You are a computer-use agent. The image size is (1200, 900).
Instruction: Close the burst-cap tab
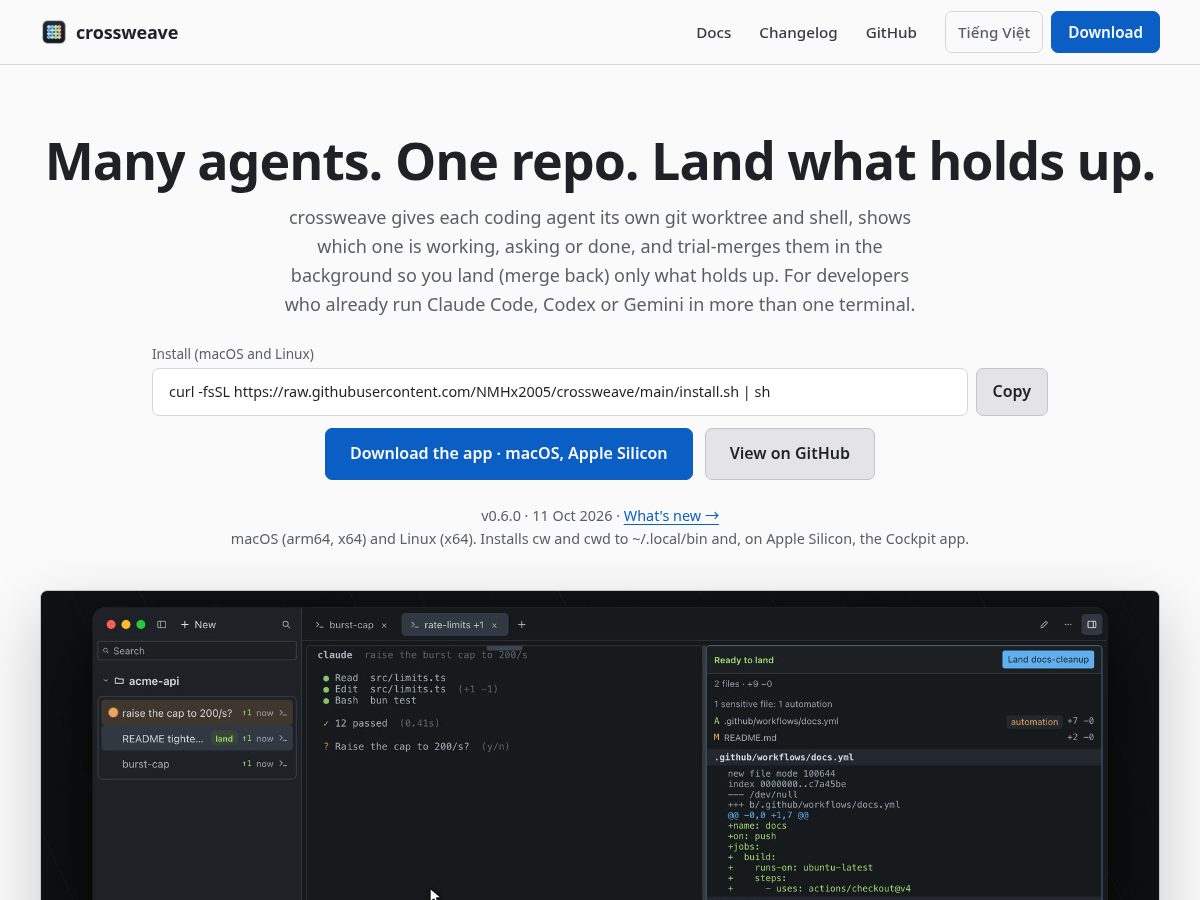[x=384, y=625]
